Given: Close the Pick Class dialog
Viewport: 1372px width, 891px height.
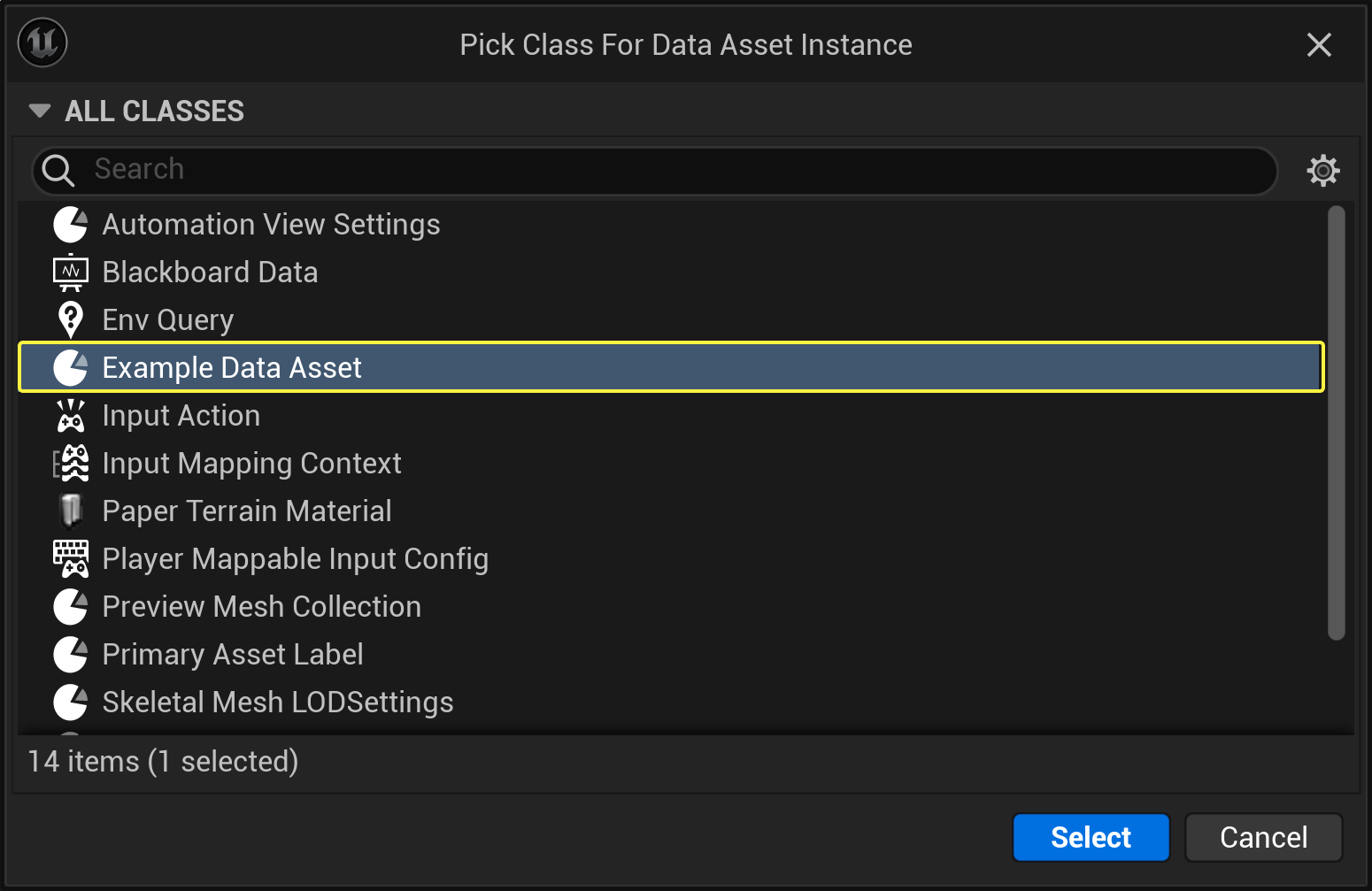Looking at the screenshot, I should pos(1319,44).
